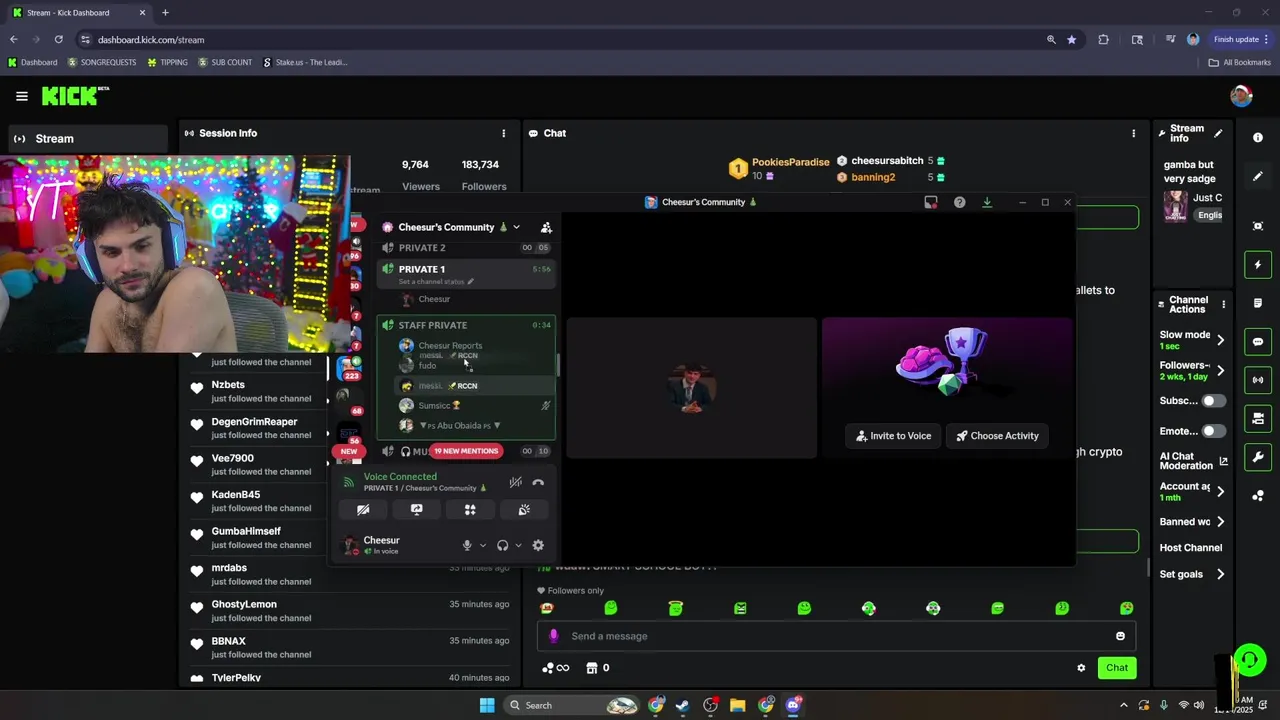This screenshot has width=1280, height=720.
Task: Open emoji picker in message box
Action: (x=1120, y=636)
